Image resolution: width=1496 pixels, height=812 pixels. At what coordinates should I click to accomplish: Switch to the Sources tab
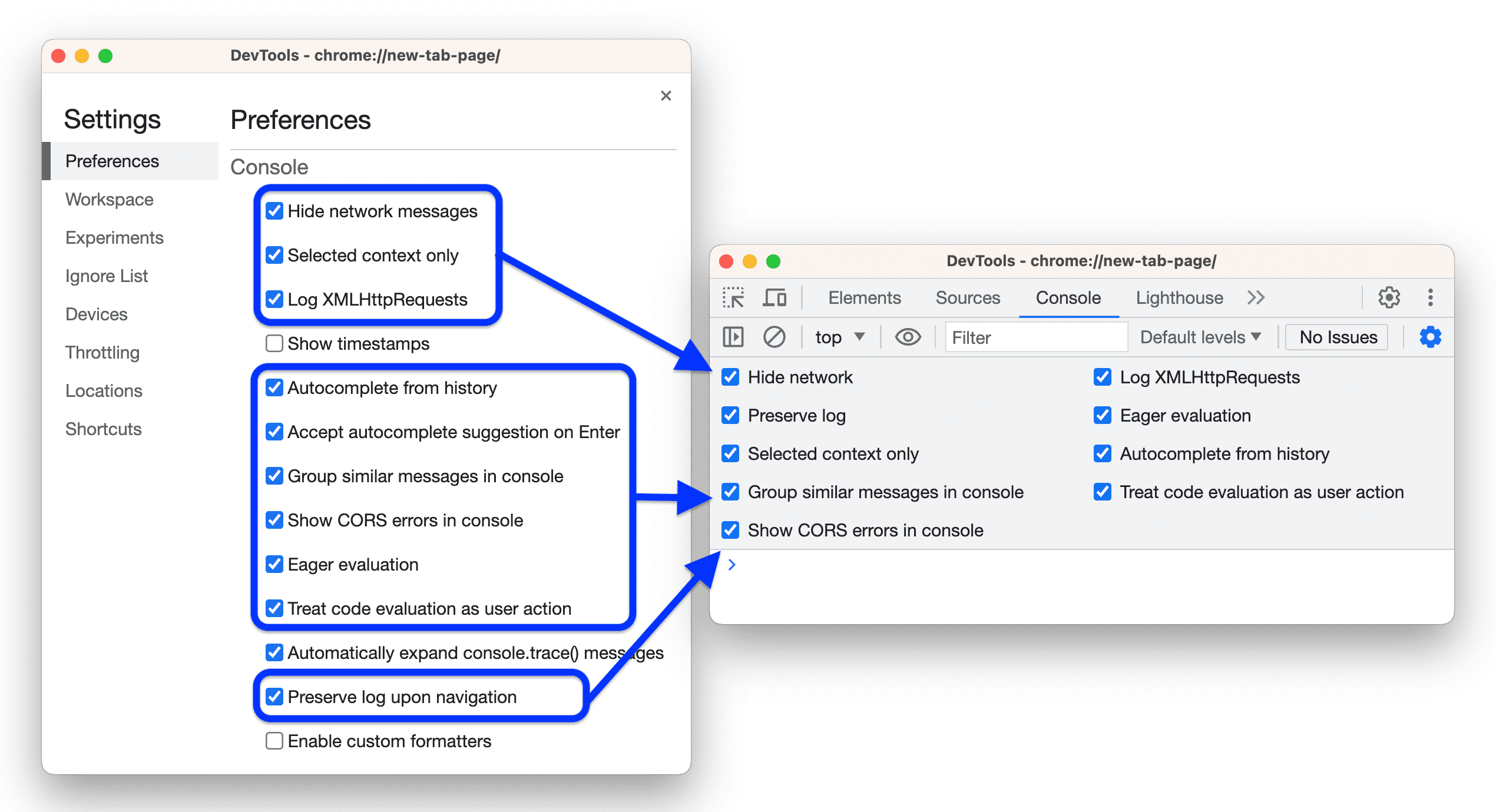click(962, 298)
